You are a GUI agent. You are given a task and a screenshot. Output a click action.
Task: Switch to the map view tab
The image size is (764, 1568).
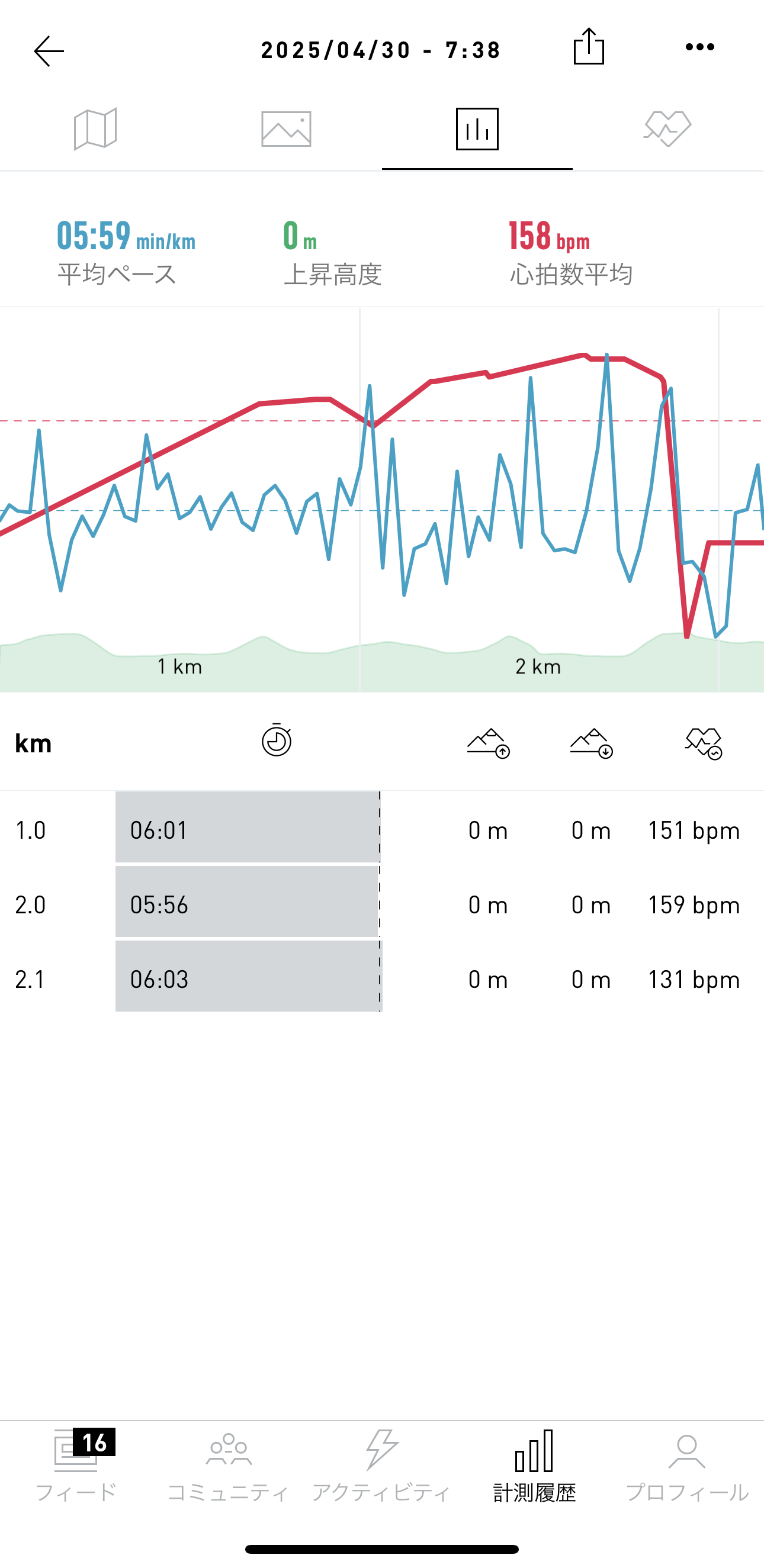pyautogui.click(x=95, y=129)
